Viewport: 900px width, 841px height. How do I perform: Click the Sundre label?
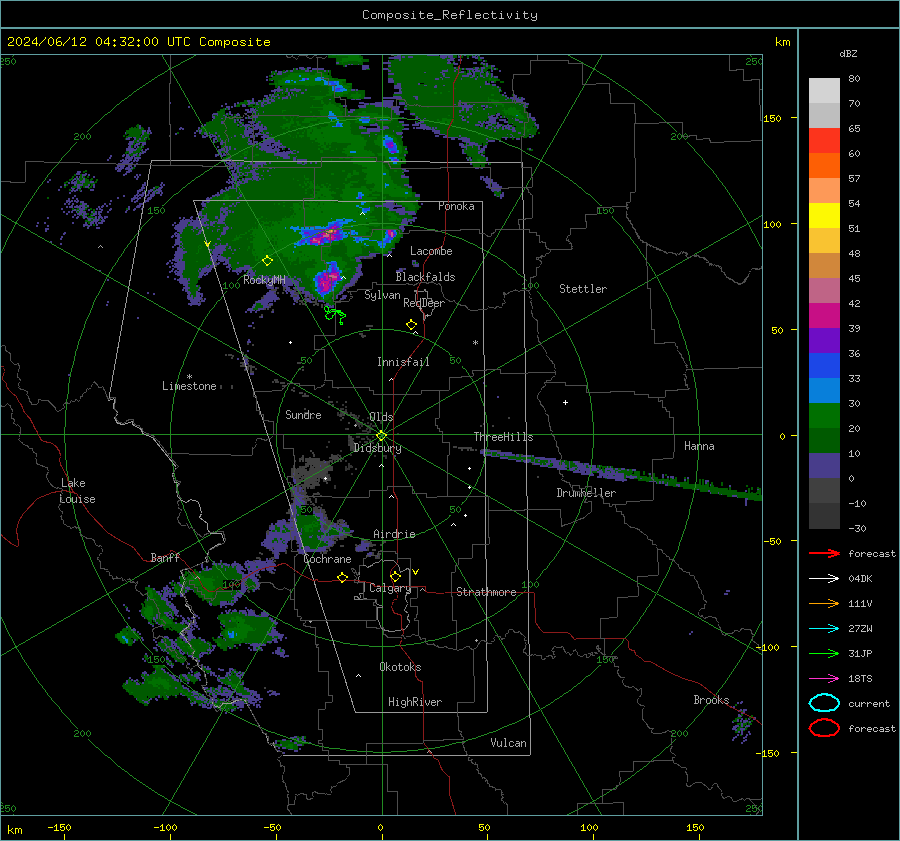303,414
